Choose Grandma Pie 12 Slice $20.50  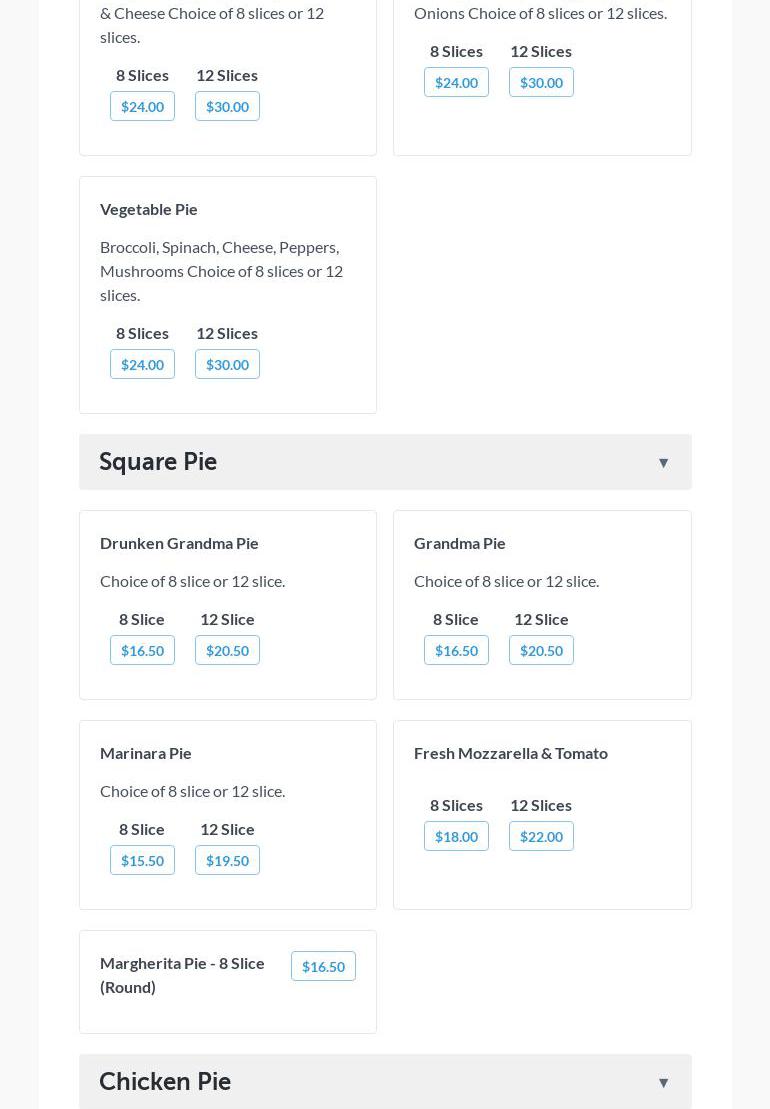(x=541, y=650)
